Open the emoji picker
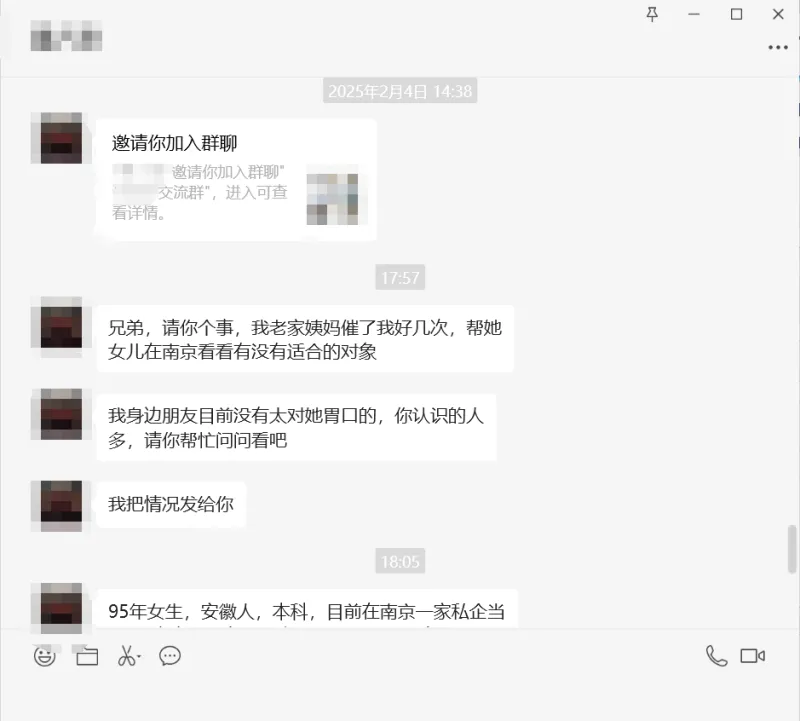This screenshot has height=721, width=800. pos(44,656)
